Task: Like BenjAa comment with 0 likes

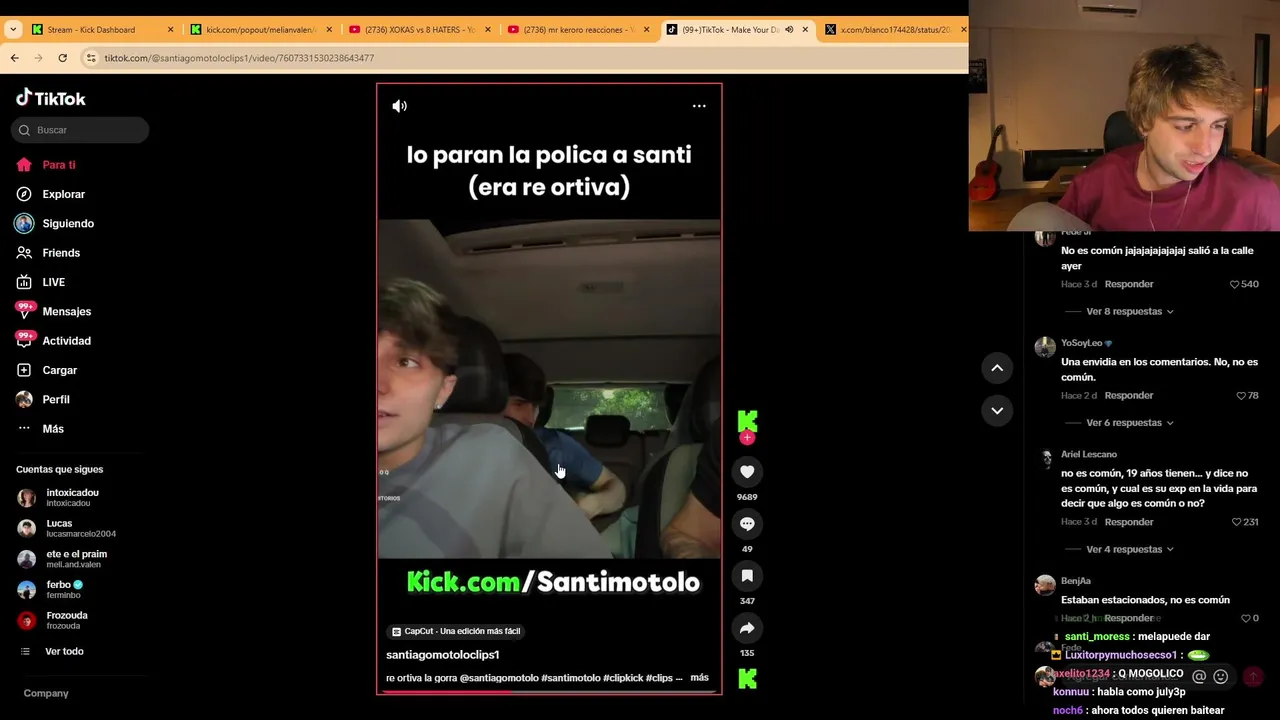Action: (1245, 618)
